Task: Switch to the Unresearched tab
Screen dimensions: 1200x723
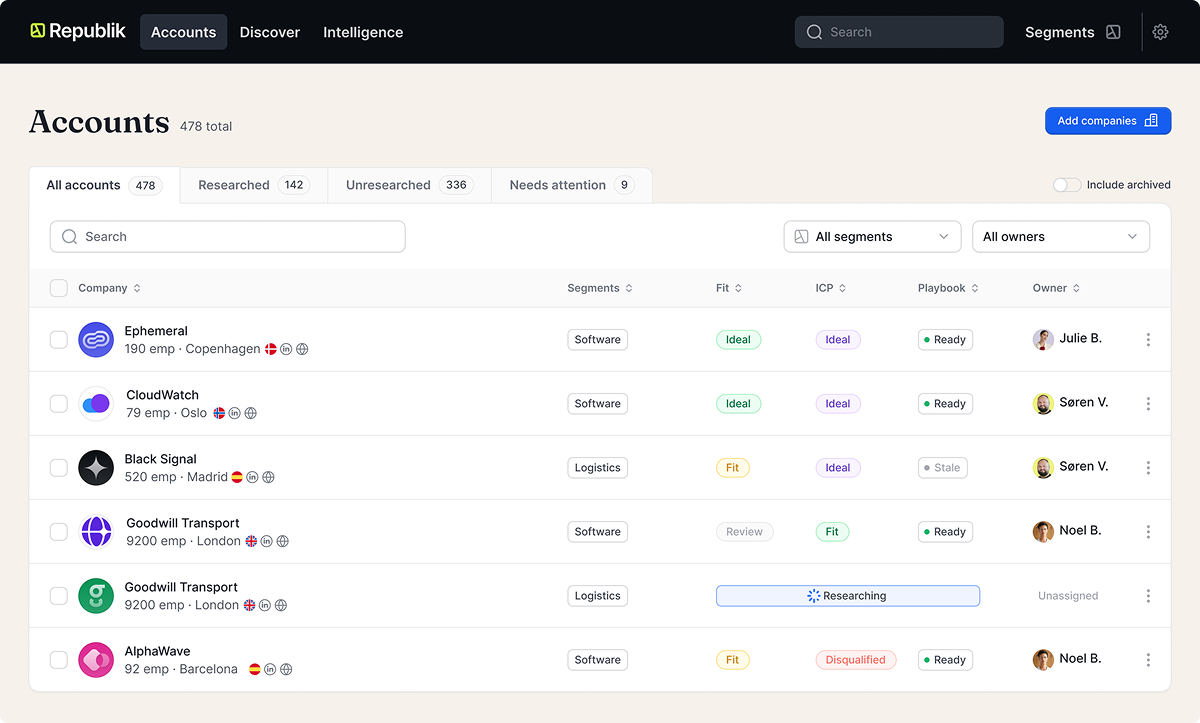Action: pyautogui.click(x=410, y=185)
